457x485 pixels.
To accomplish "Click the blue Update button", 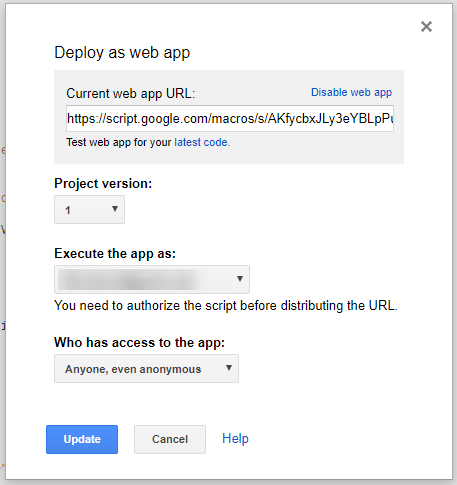I will click(x=82, y=439).
